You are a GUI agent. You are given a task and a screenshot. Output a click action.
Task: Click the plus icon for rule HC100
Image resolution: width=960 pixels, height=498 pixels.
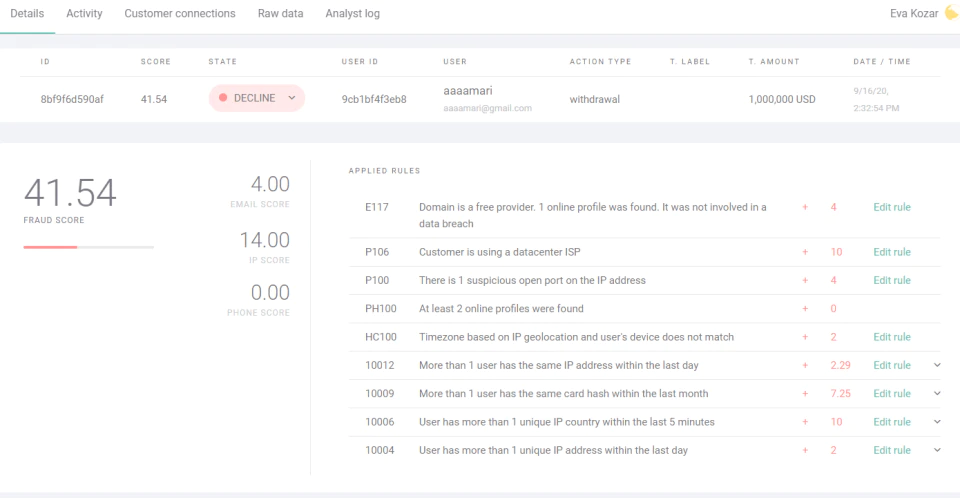[805, 338]
